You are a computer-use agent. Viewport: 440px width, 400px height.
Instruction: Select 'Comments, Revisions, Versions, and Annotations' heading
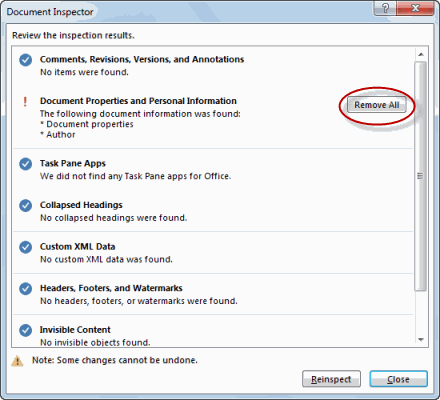pyautogui.click(x=142, y=59)
